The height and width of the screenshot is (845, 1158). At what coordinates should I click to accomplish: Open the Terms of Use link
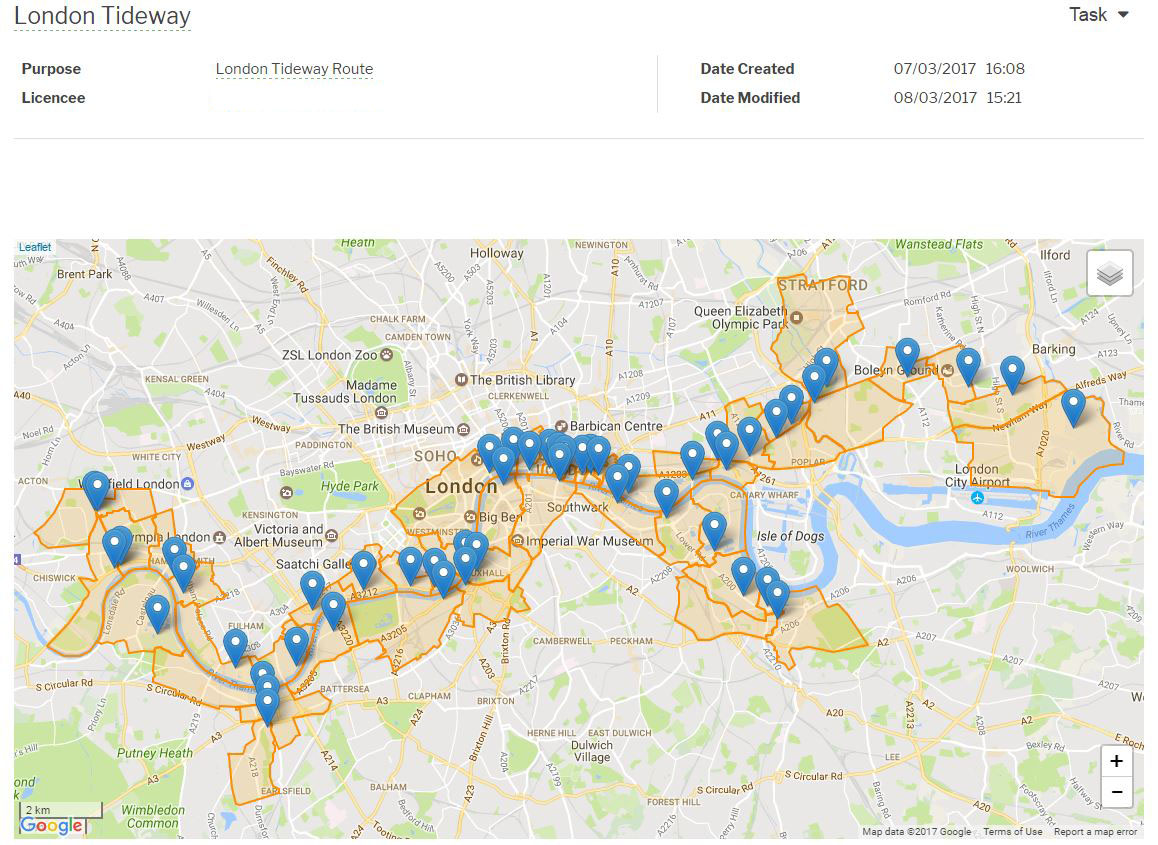coord(1012,832)
